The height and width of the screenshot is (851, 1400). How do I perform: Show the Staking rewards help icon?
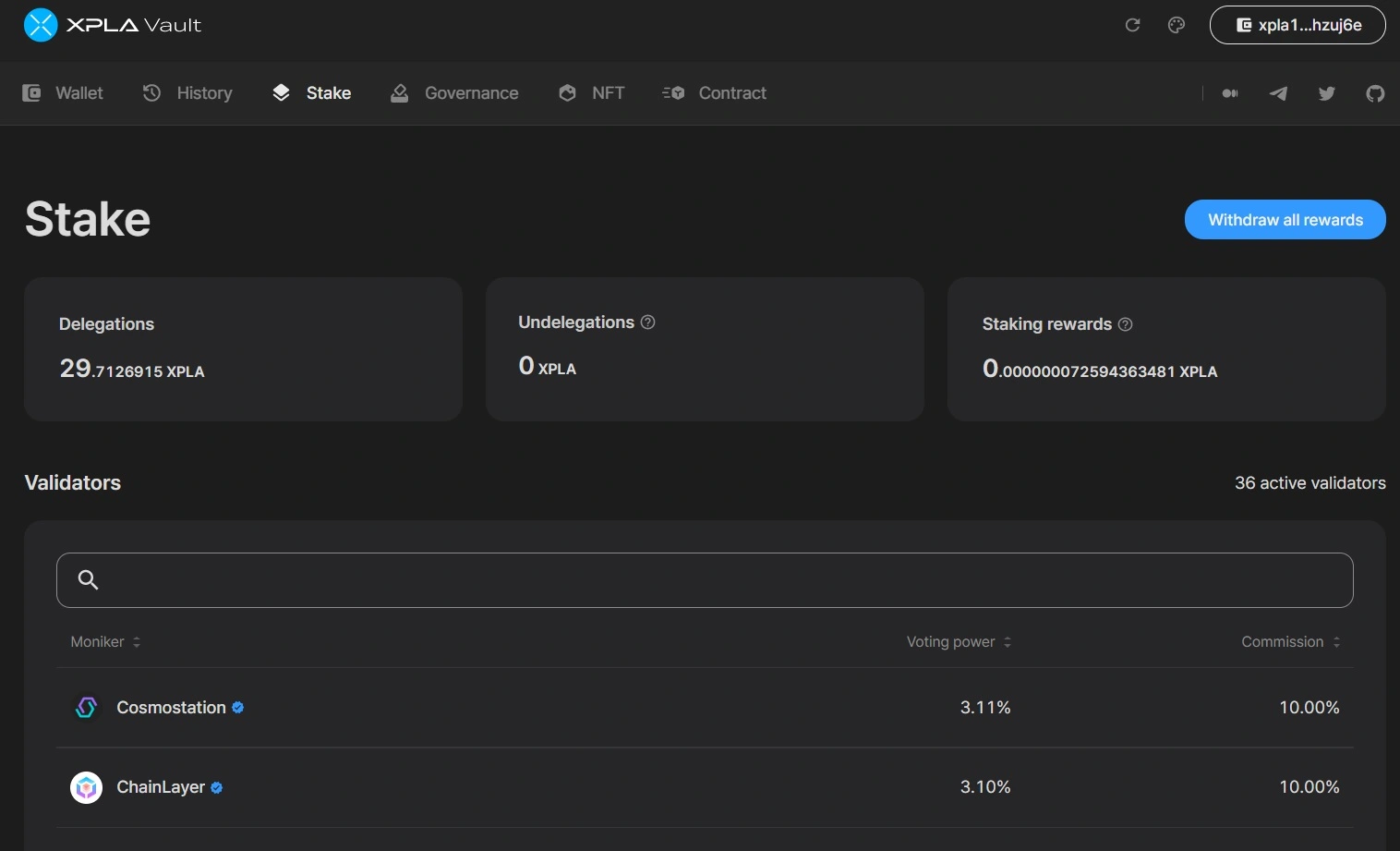(1125, 324)
